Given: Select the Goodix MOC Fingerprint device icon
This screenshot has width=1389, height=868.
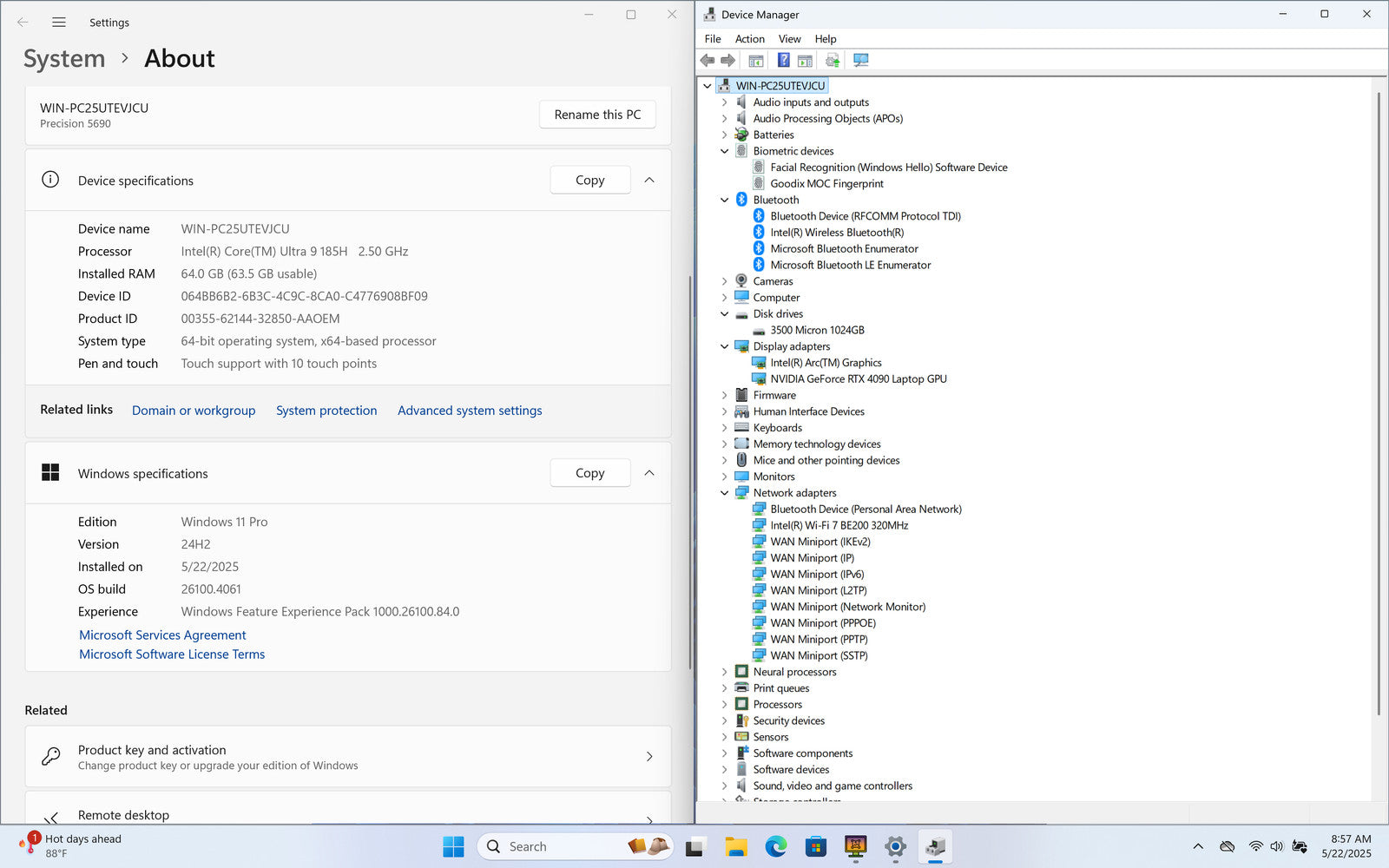Looking at the screenshot, I should pos(759,183).
